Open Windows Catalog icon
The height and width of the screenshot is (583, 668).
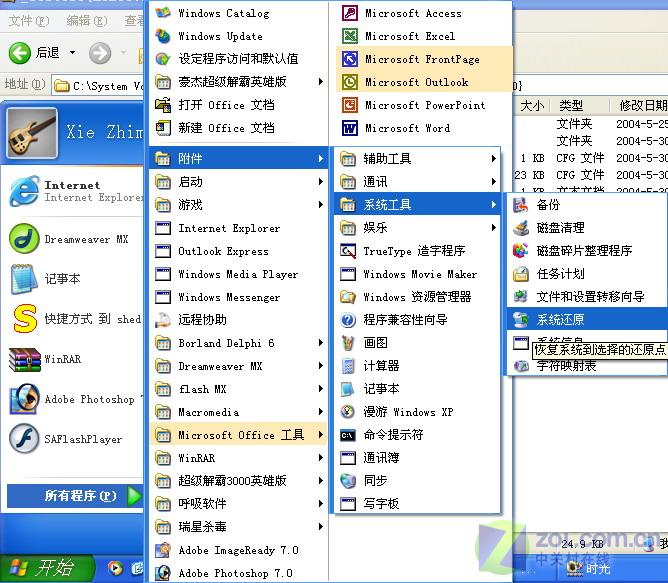(163, 13)
